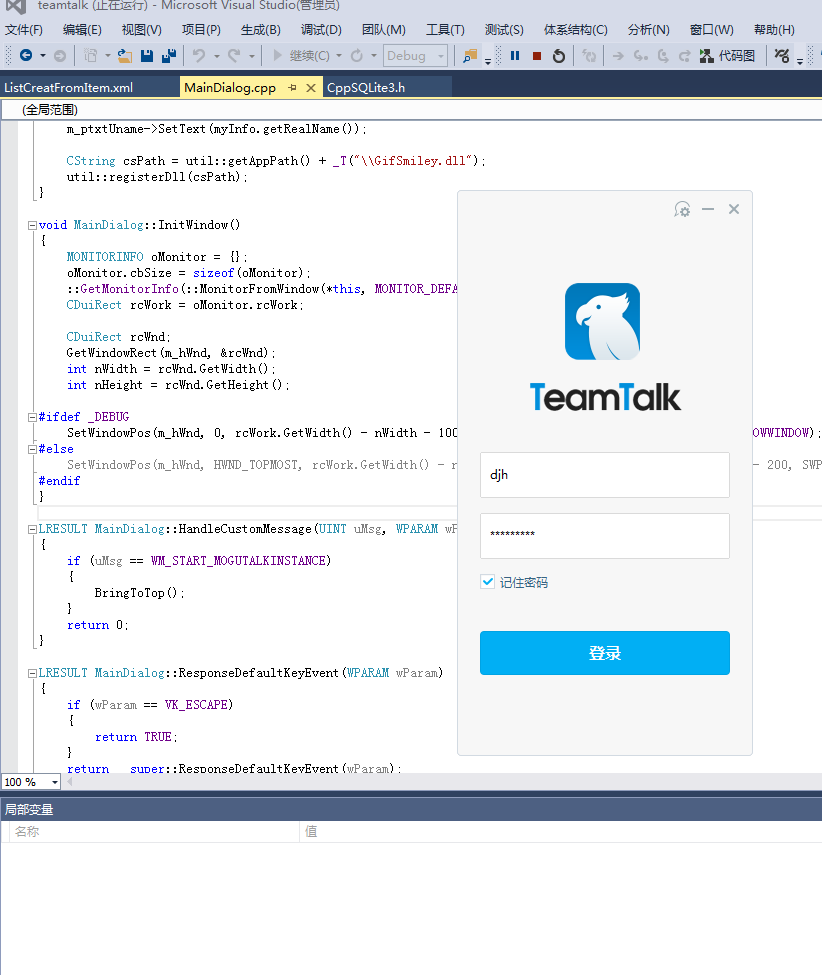Click the 局部变量 panel title
The width and height of the screenshot is (822, 975).
point(29,810)
